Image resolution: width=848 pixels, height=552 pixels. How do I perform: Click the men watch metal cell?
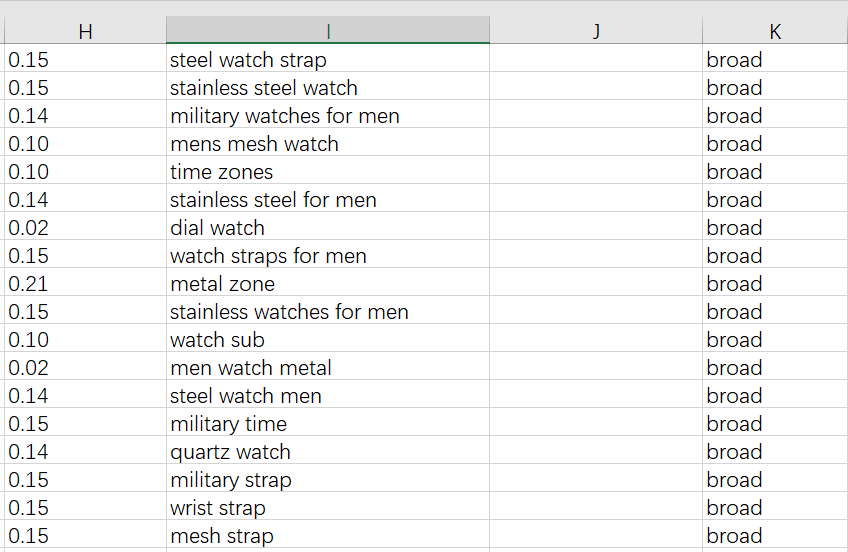pyautogui.click(x=328, y=368)
